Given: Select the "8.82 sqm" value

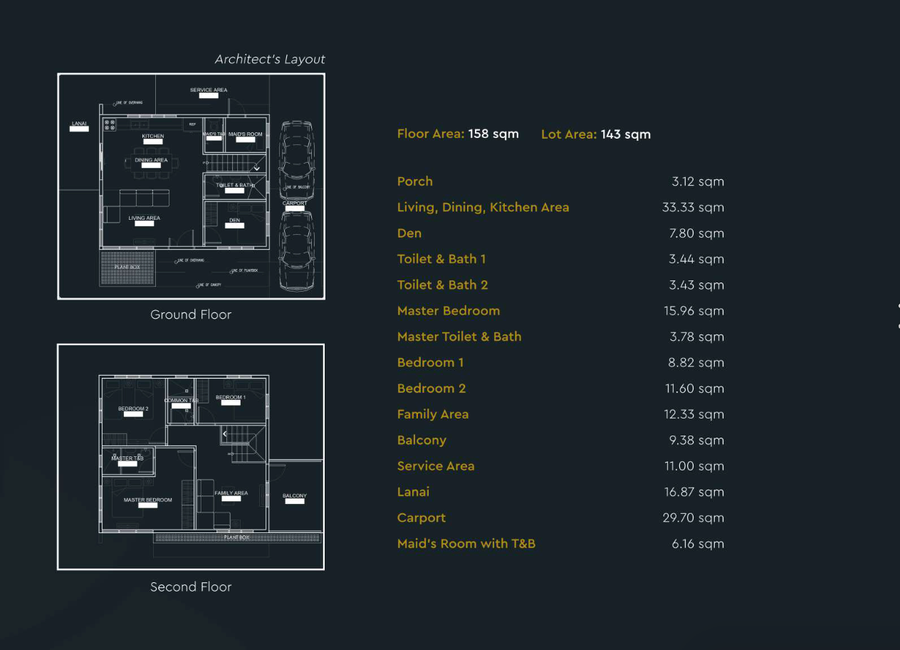Looking at the screenshot, I should coord(696,362).
